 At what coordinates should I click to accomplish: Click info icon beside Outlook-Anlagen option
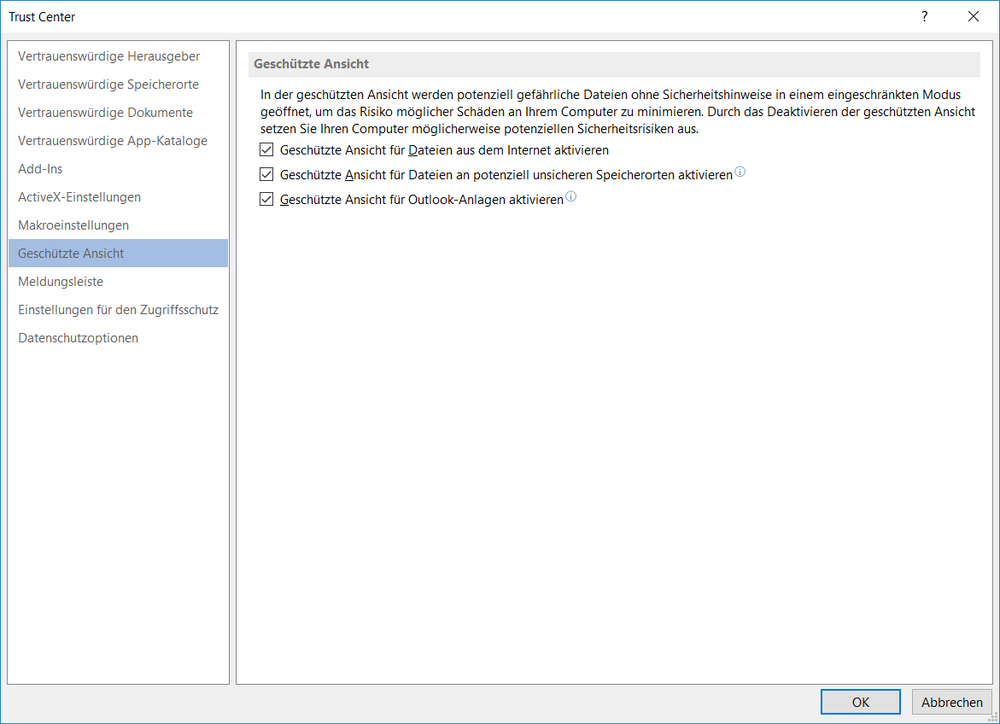click(571, 198)
